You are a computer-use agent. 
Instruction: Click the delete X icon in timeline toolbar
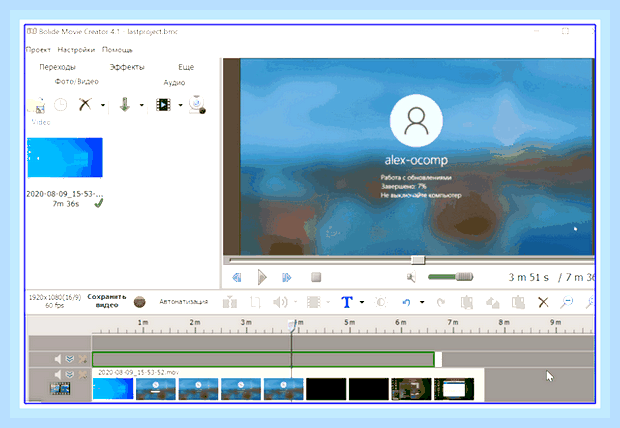coord(543,302)
